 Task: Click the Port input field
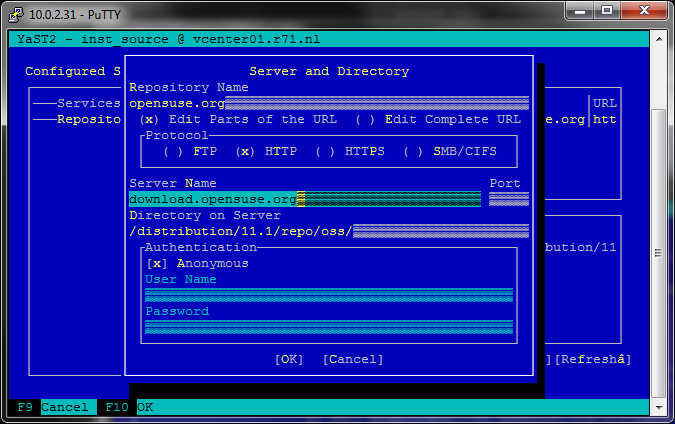pyautogui.click(x=509, y=199)
